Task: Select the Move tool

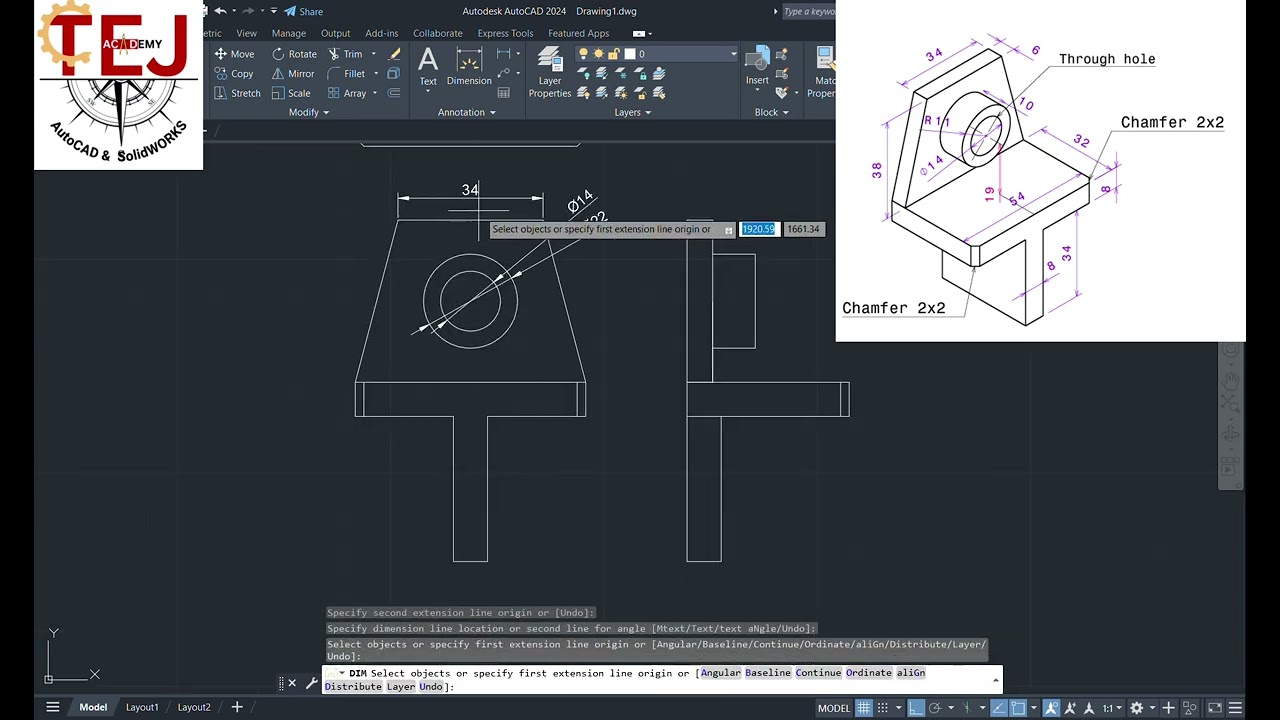Action: pos(234,54)
